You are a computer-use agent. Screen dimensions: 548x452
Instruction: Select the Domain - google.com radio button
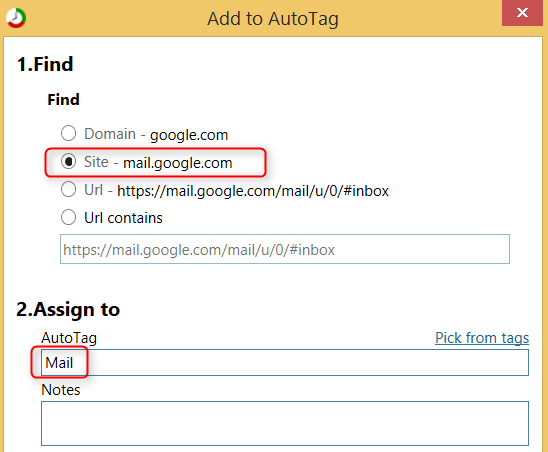pos(68,134)
